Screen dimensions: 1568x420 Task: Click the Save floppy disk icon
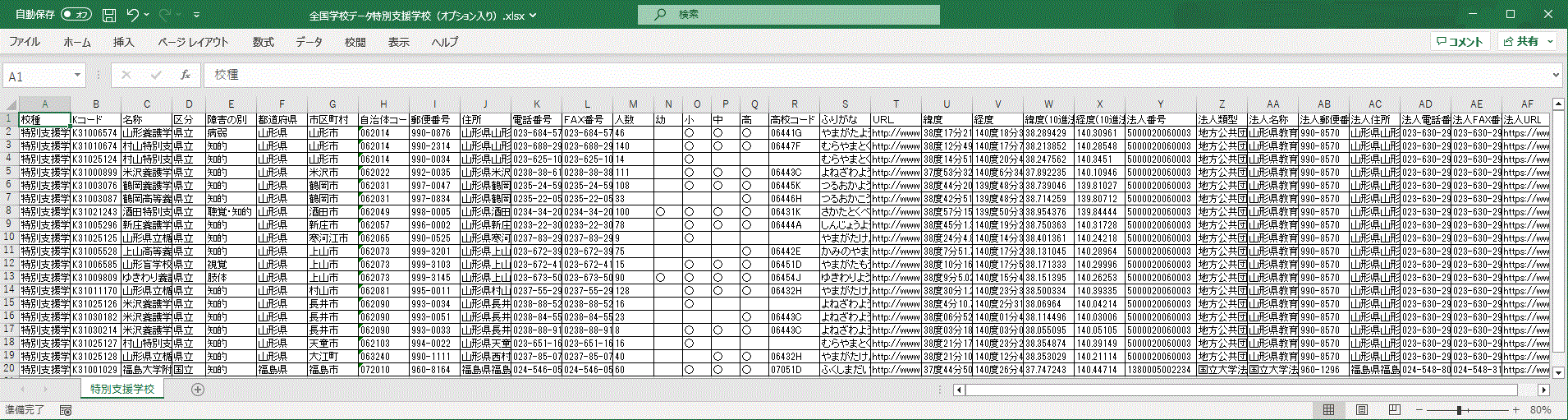tap(109, 15)
